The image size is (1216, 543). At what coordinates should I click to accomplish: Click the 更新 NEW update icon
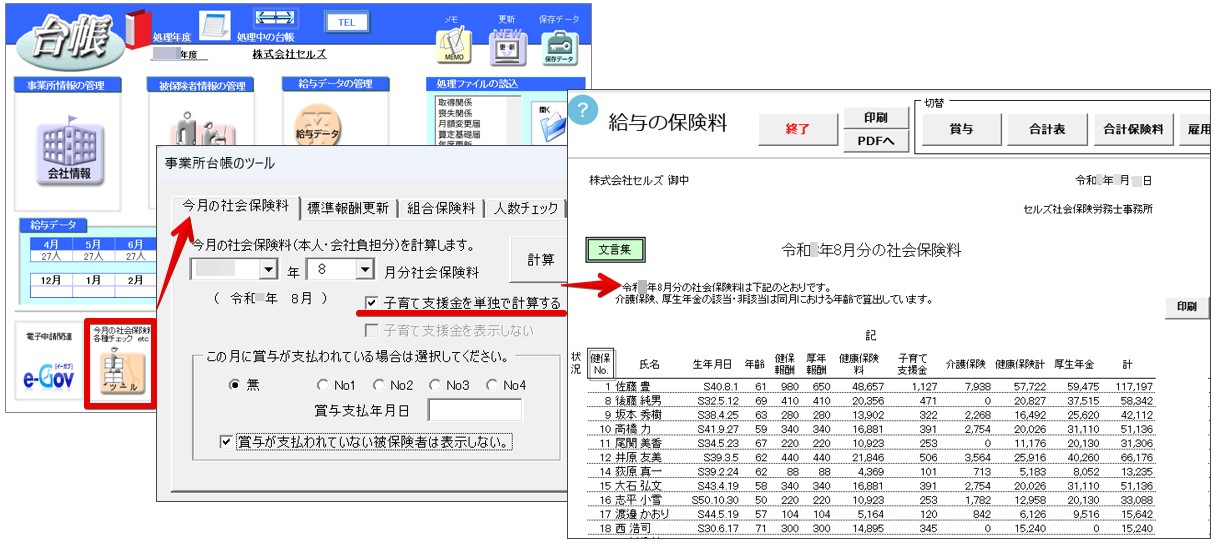point(507,47)
